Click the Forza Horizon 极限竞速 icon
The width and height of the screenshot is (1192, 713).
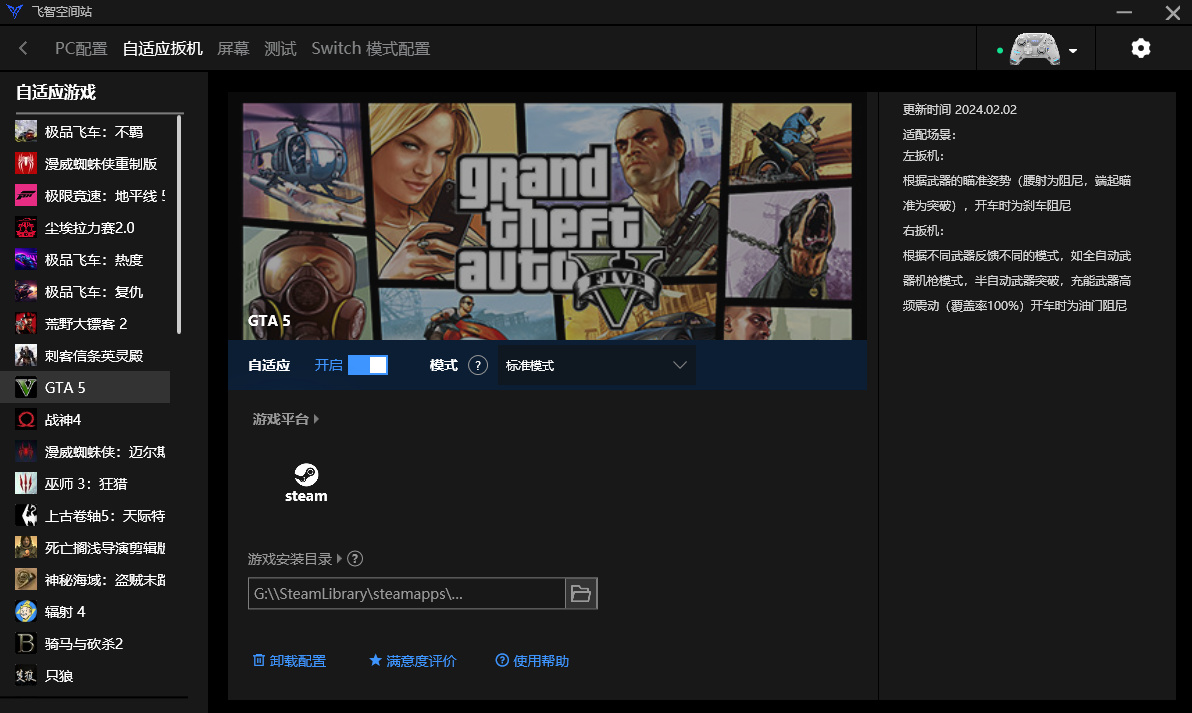[x=26, y=195]
